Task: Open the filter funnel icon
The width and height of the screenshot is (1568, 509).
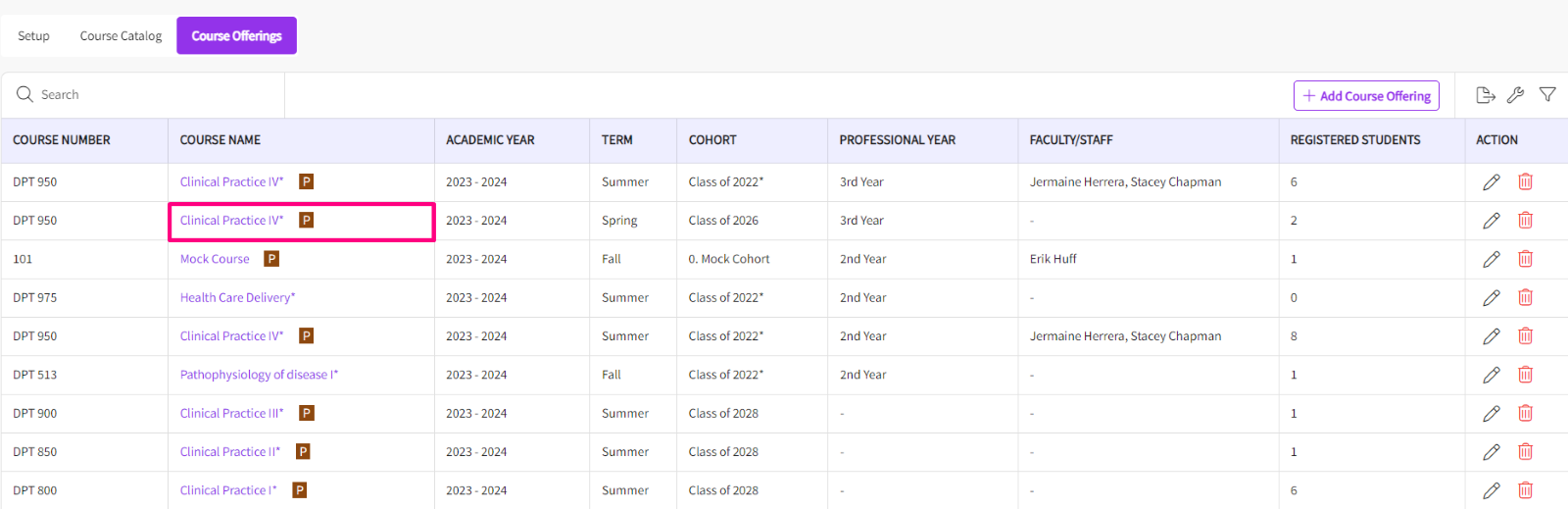Action: pos(1547,95)
